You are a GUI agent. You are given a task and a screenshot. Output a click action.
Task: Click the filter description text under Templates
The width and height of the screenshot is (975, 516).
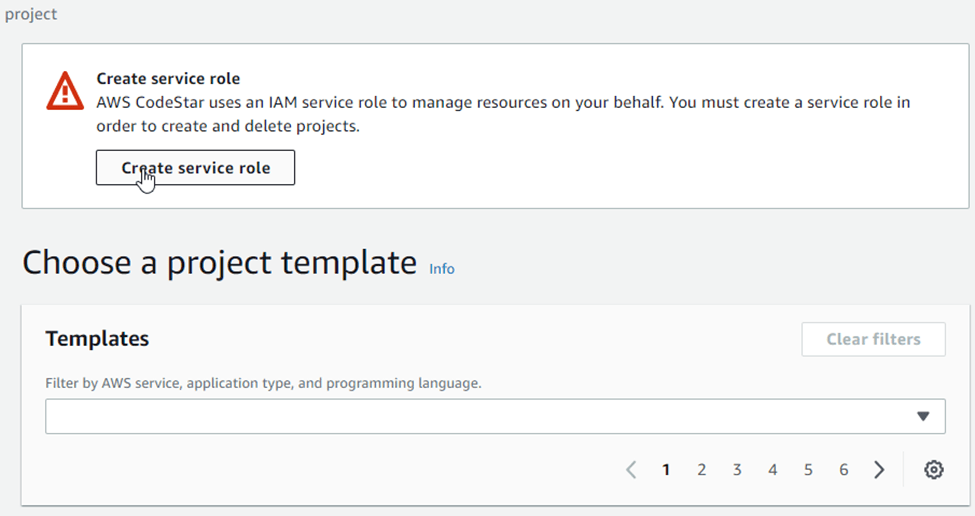pyautogui.click(x=264, y=383)
